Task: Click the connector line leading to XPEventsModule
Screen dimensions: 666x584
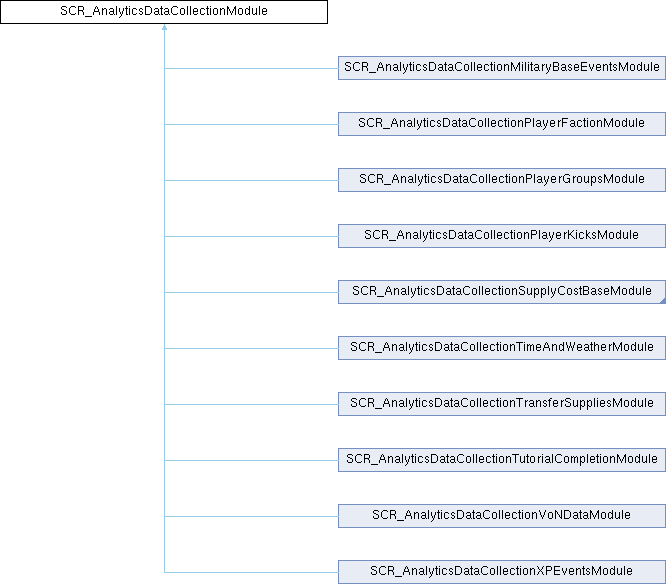Action: [250, 572]
